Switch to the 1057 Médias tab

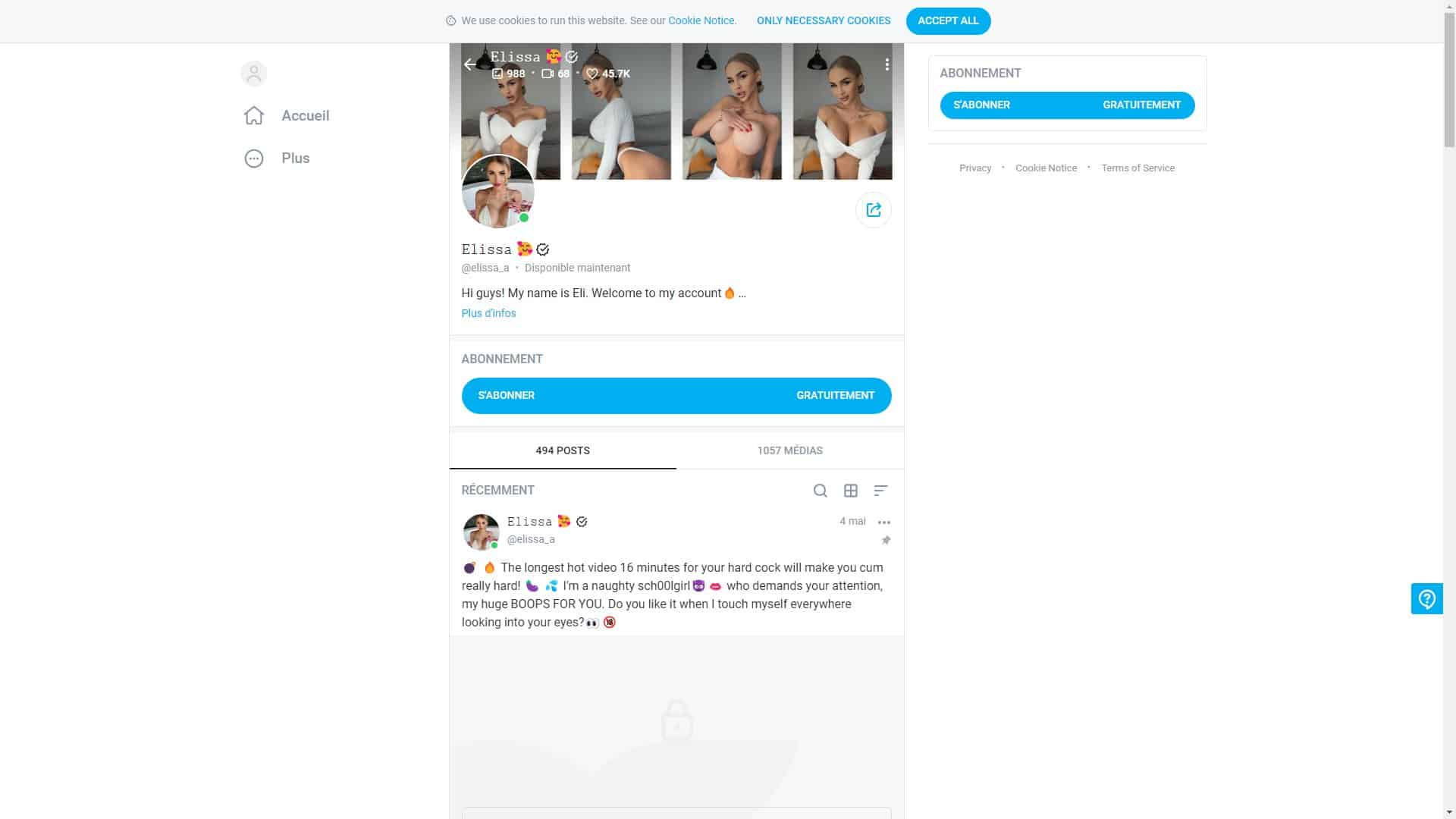coord(789,450)
